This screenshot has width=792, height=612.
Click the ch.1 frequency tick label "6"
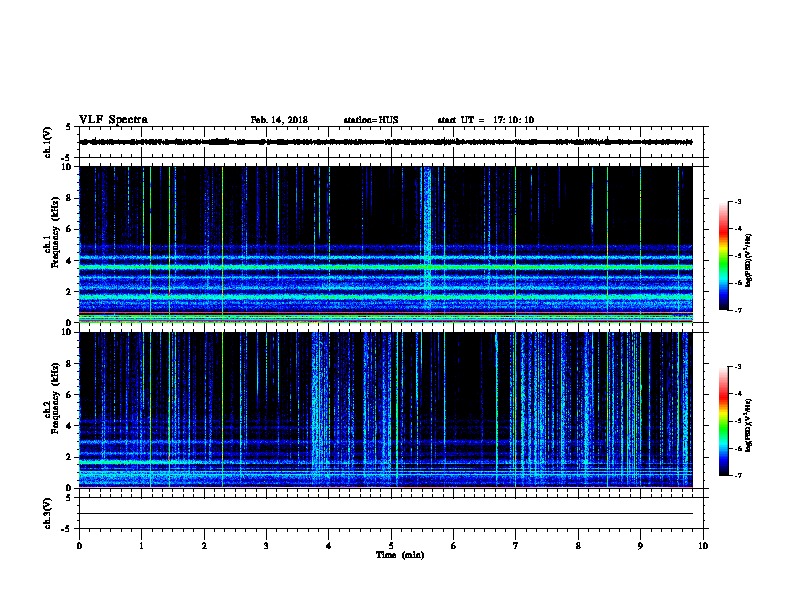[x=71, y=230]
